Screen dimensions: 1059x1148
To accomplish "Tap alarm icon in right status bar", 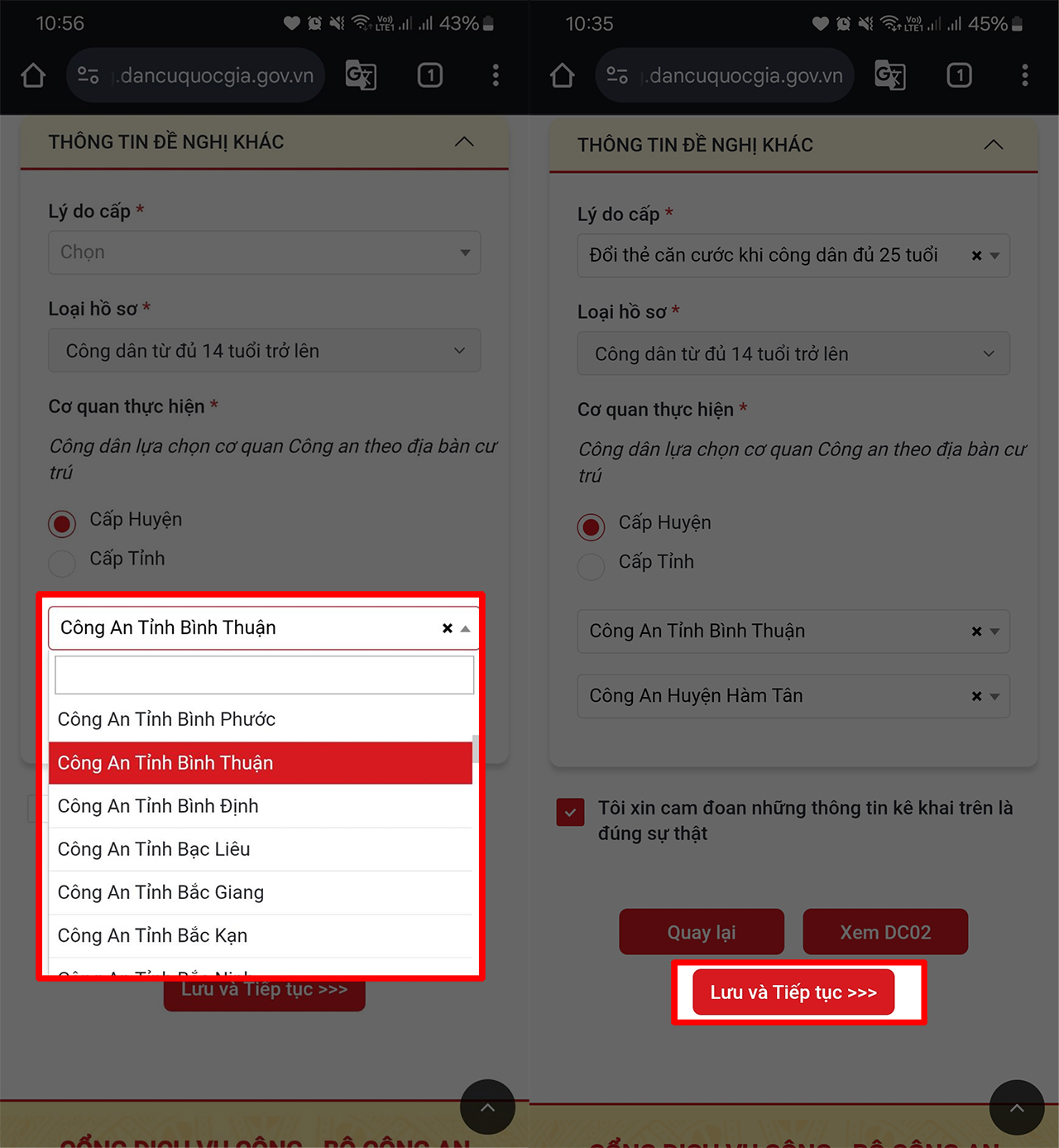I will [x=843, y=23].
